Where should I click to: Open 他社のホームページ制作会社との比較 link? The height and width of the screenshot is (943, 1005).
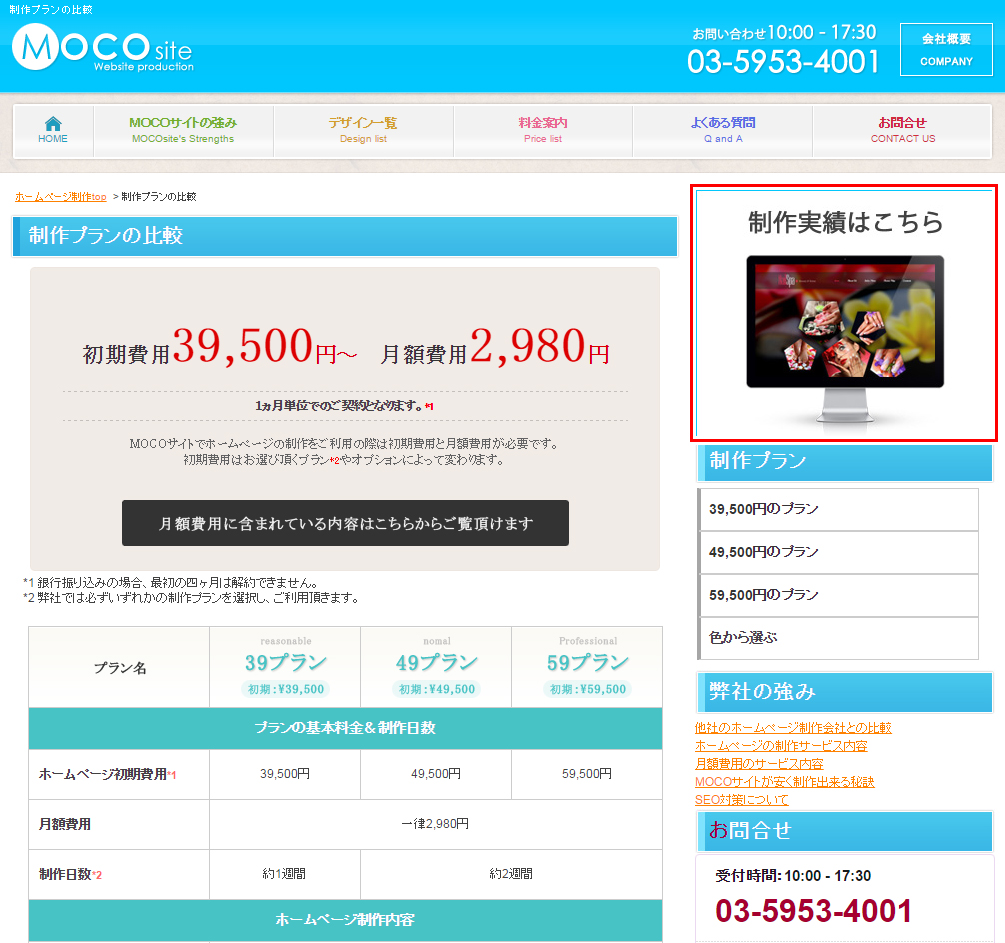[793, 728]
